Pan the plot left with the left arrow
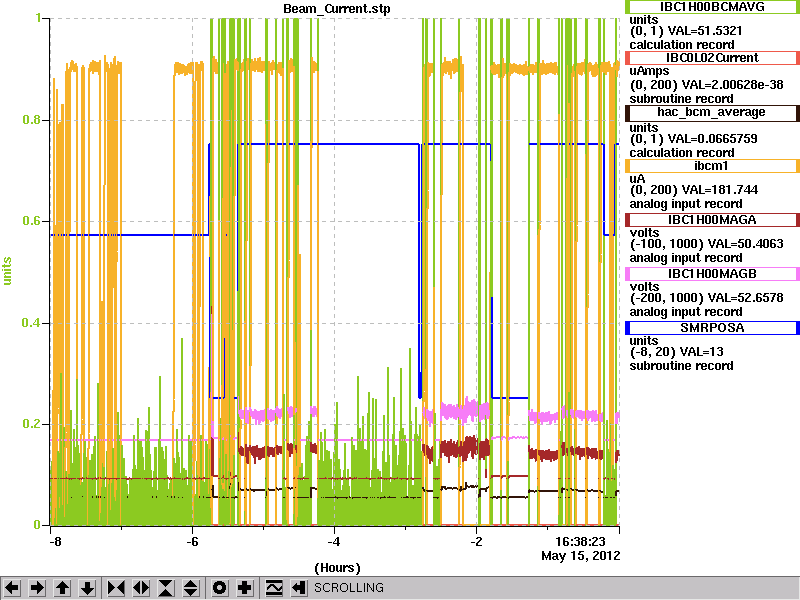This screenshot has height=600, width=800. tap(12, 588)
